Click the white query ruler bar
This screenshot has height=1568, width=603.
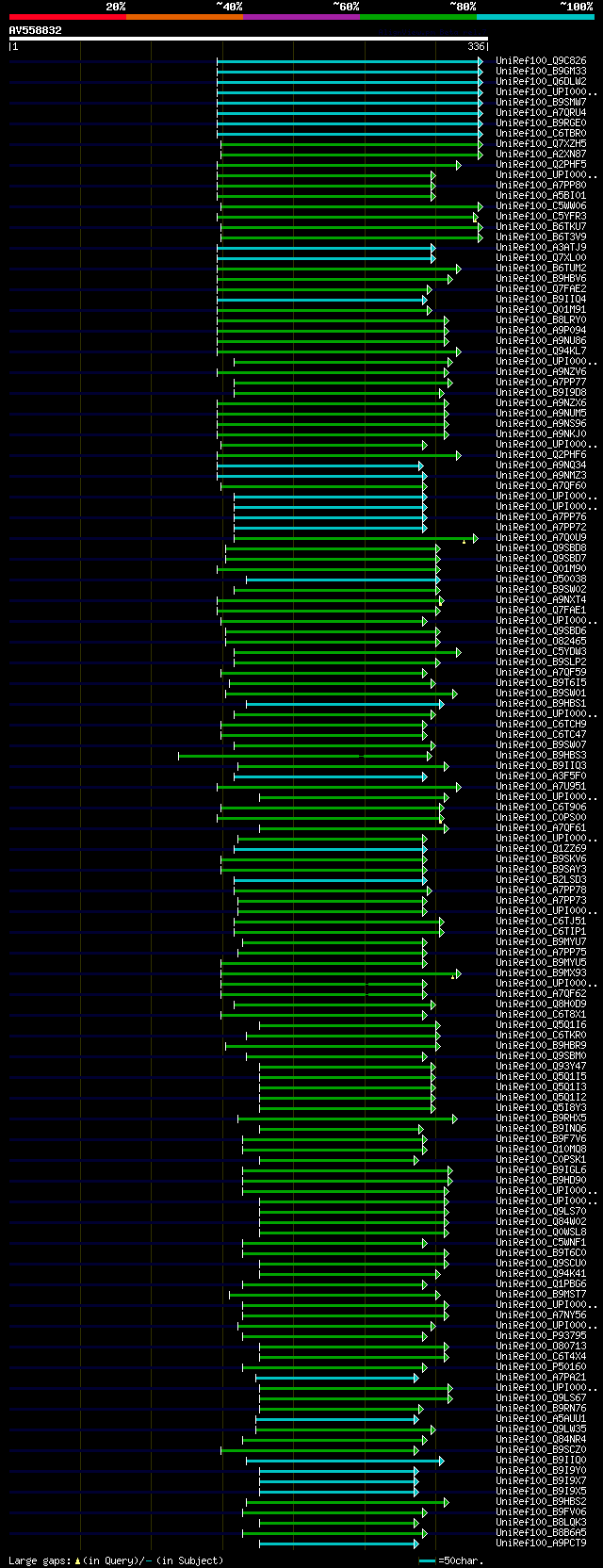(x=249, y=39)
